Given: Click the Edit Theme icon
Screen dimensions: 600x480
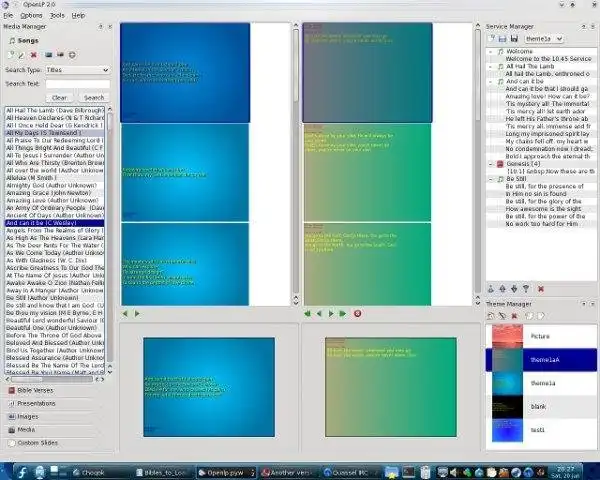Looking at the screenshot, I should tap(502, 316).
